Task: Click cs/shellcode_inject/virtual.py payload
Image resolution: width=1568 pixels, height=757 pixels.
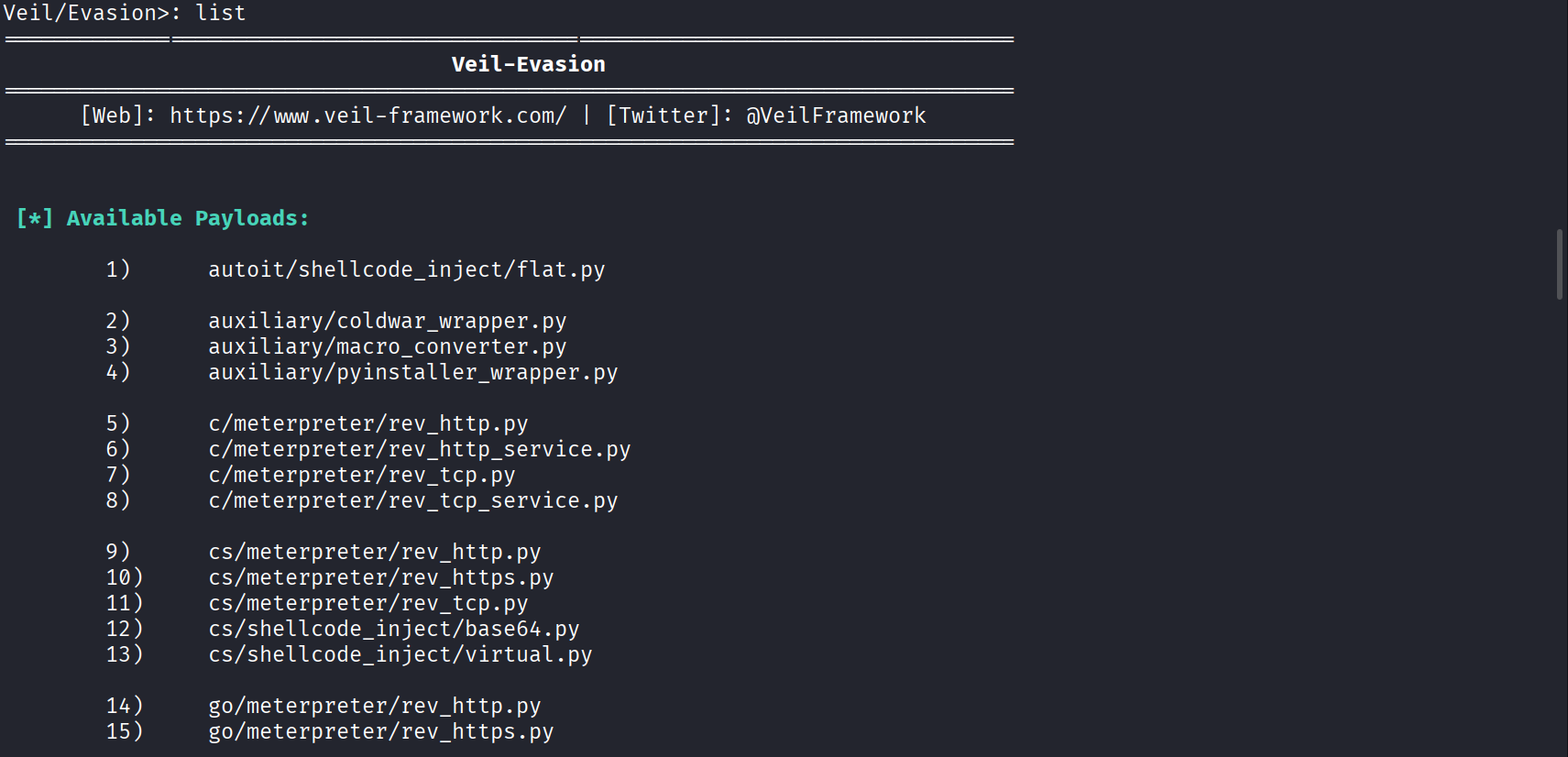Action: 400,654
